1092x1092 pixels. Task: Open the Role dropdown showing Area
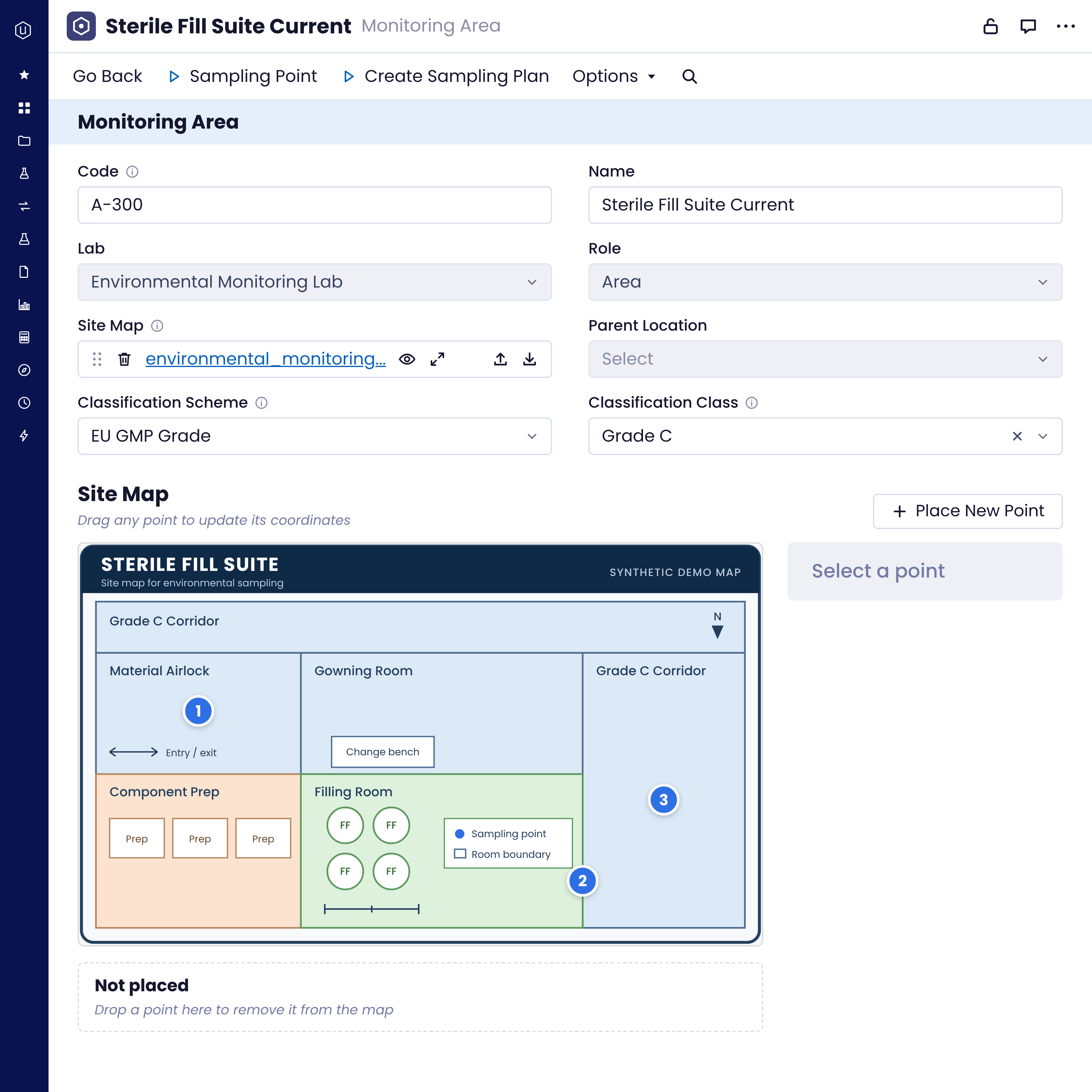point(825,281)
